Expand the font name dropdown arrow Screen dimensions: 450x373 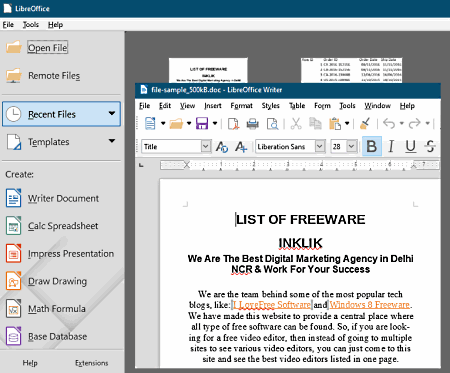click(320, 146)
